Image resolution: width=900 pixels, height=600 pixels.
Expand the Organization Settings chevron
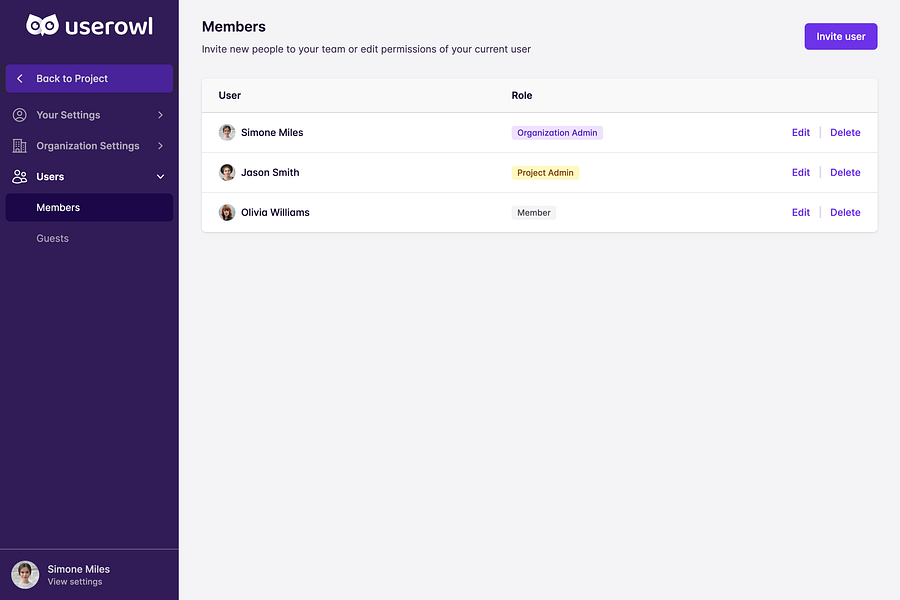[x=160, y=146]
